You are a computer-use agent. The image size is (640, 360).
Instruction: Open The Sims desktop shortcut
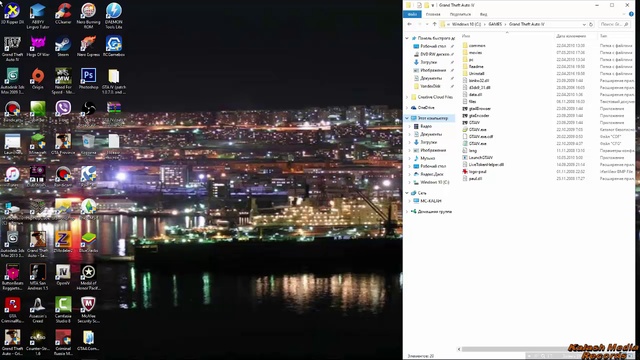click(x=88, y=209)
